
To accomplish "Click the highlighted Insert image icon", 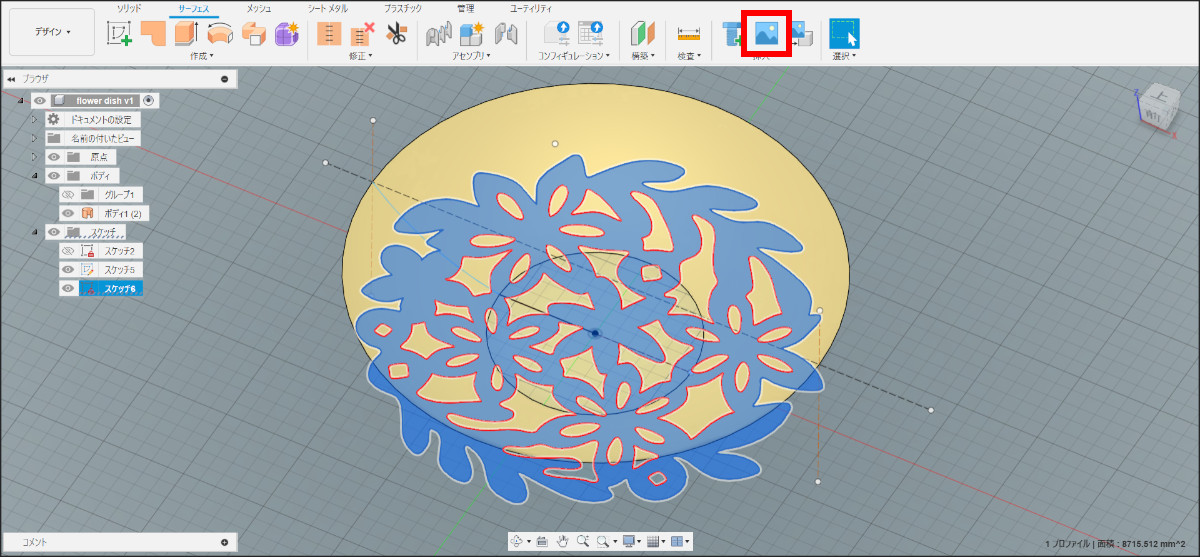I will (766, 34).
